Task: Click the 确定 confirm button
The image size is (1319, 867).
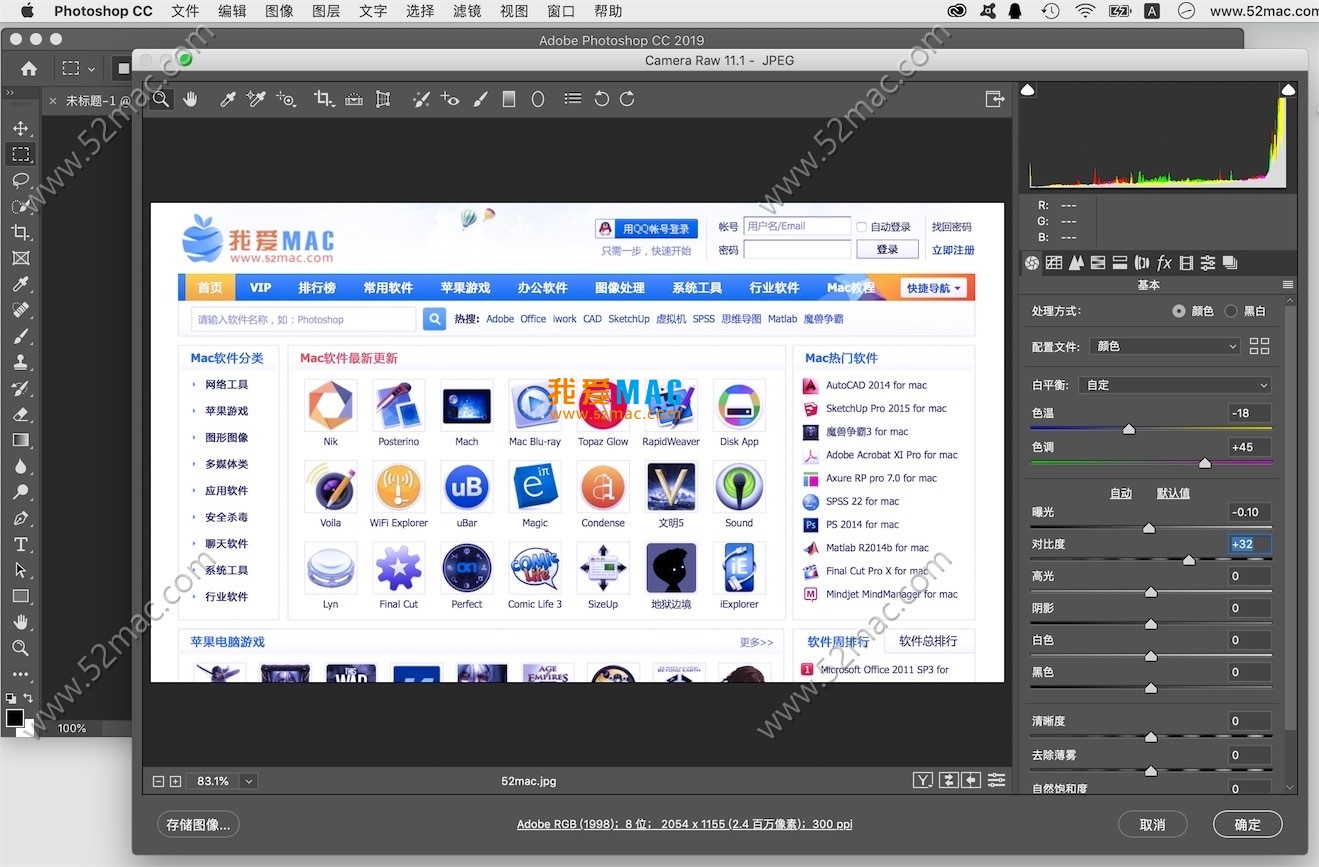Action: 1248,825
